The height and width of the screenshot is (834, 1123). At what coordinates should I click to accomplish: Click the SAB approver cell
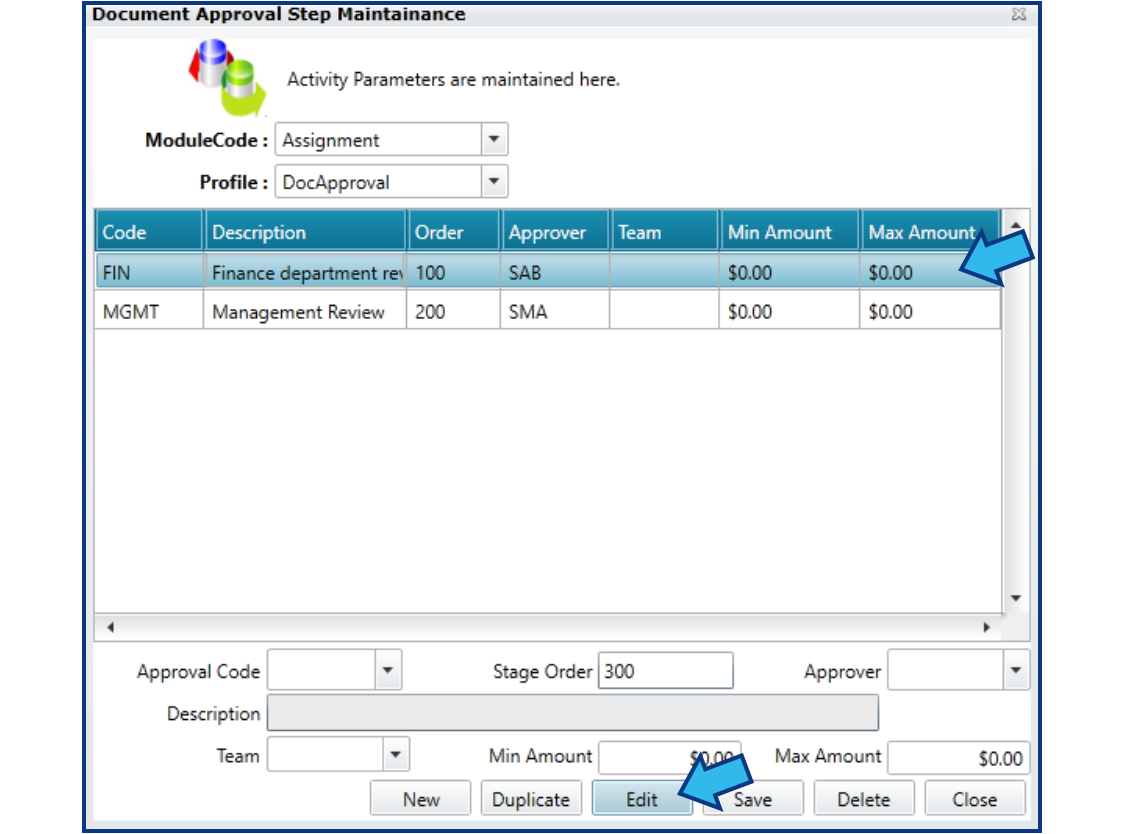pos(555,272)
